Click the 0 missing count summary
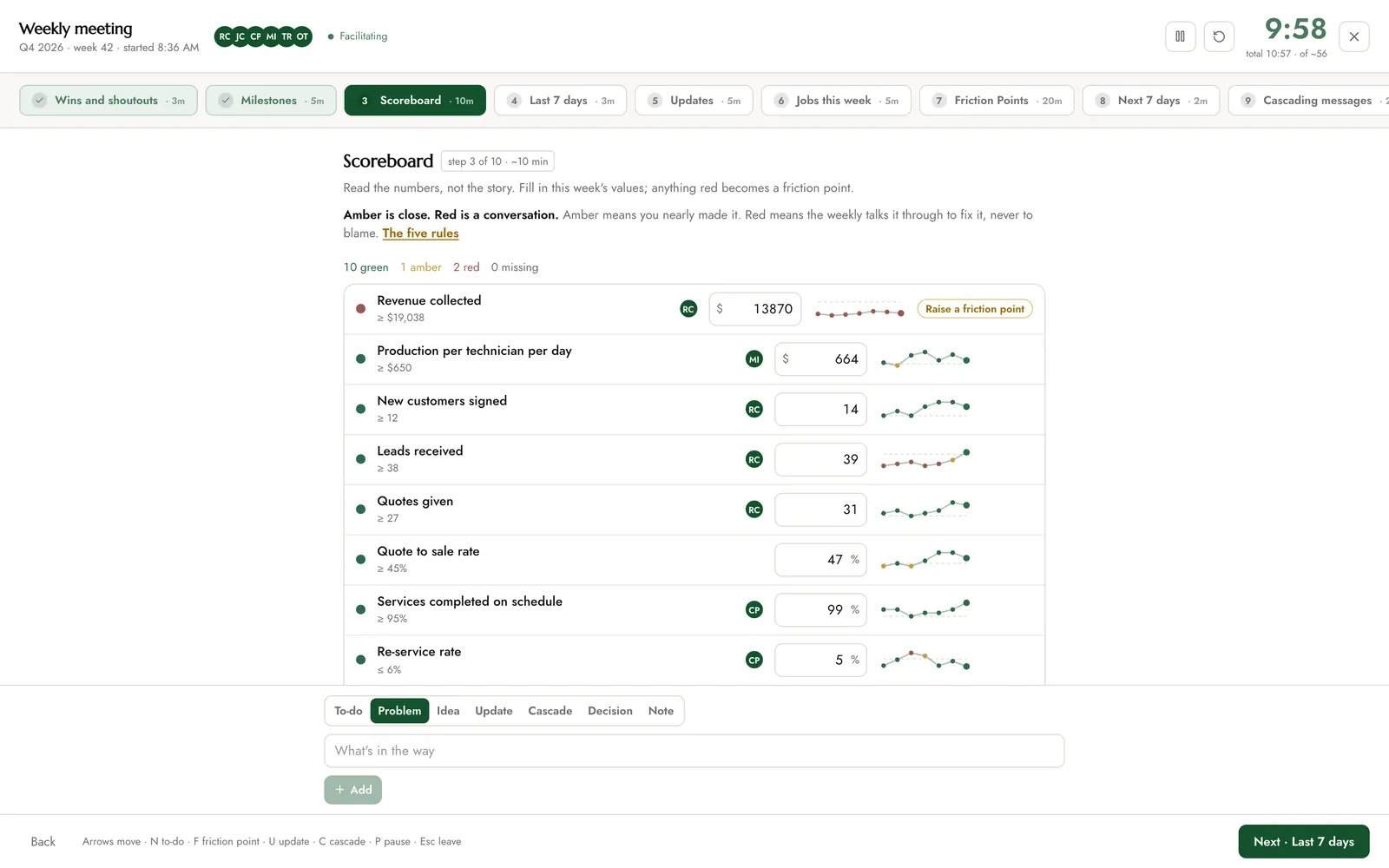 (x=514, y=267)
